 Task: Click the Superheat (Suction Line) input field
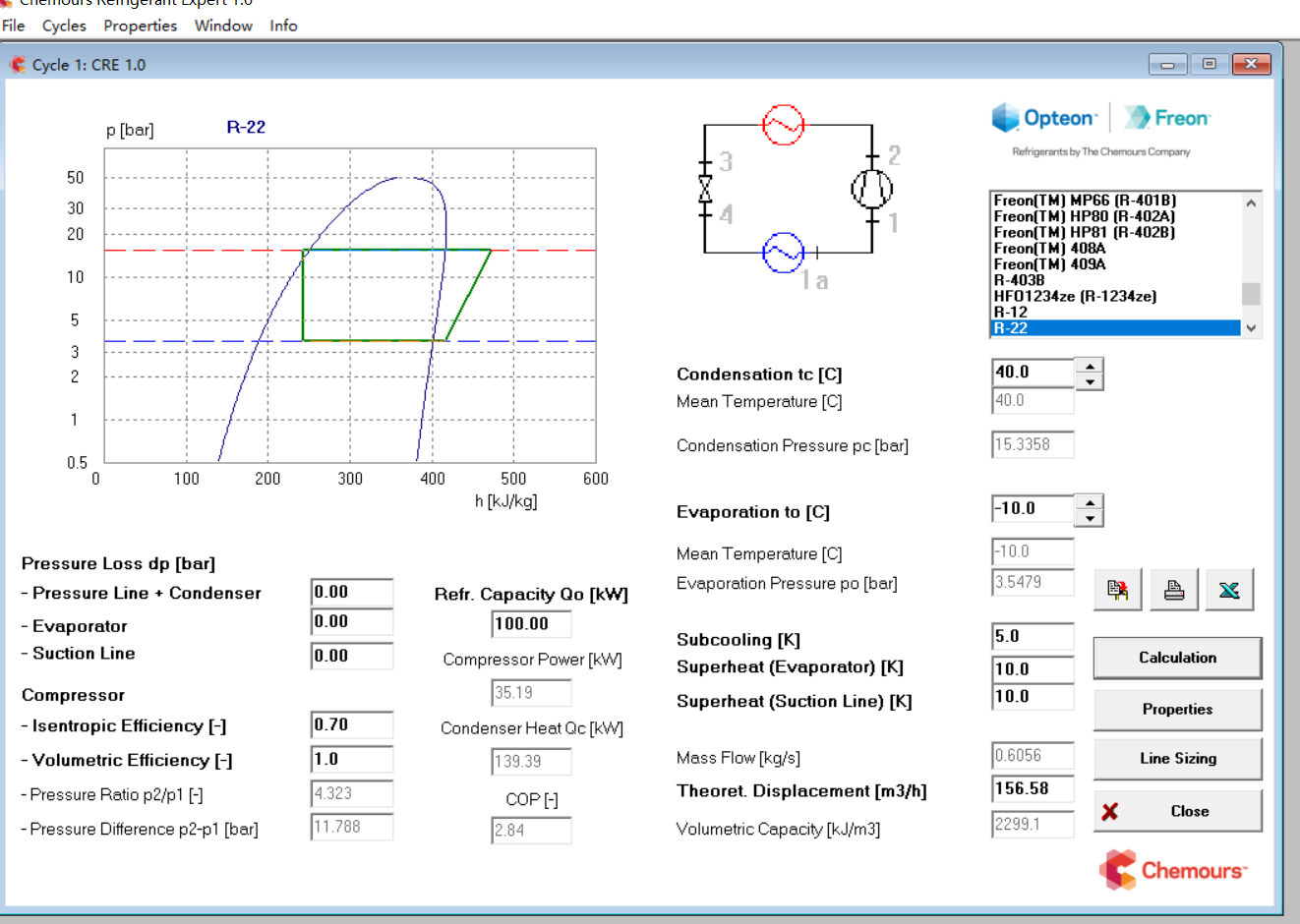coord(1033,697)
